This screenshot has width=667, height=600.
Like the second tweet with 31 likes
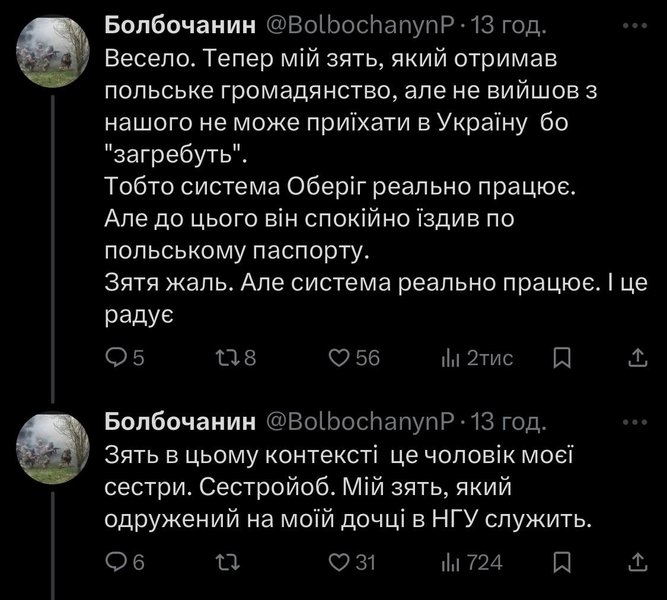[x=339, y=562]
